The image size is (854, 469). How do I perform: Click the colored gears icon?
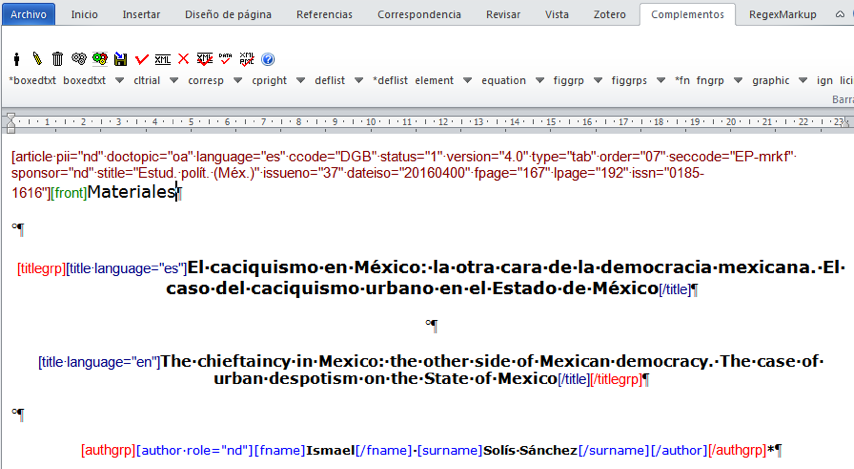point(99,59)
